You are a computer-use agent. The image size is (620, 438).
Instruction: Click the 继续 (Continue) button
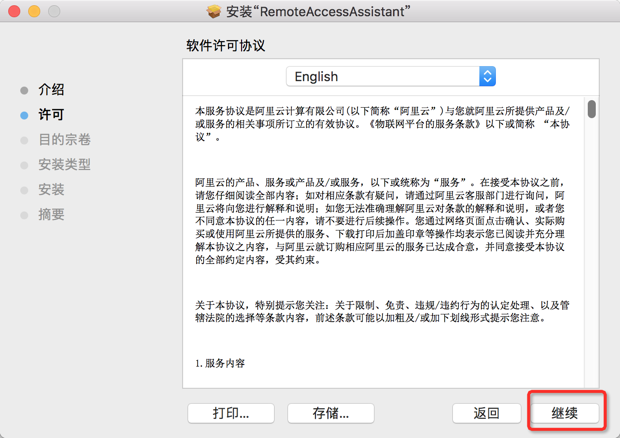click(565, 413)
